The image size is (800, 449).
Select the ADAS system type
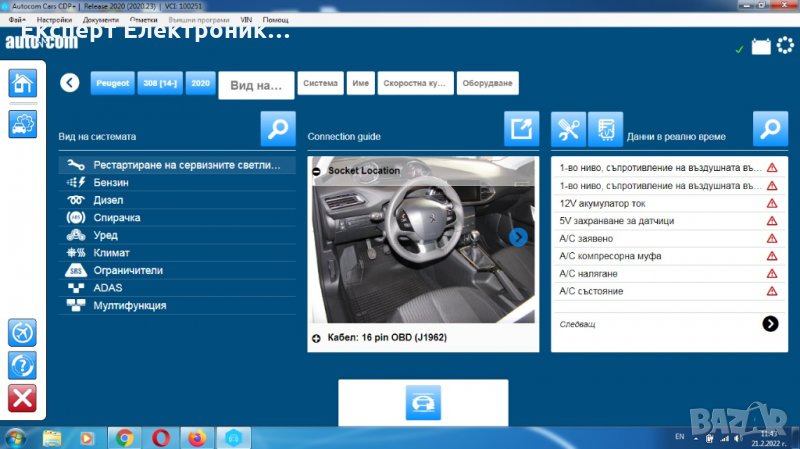pyautogui.click(x=177, y=288)
